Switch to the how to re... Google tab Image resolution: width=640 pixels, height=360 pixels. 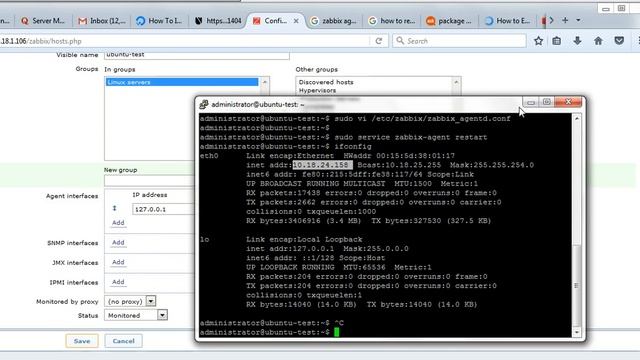(x=392, y=21)
